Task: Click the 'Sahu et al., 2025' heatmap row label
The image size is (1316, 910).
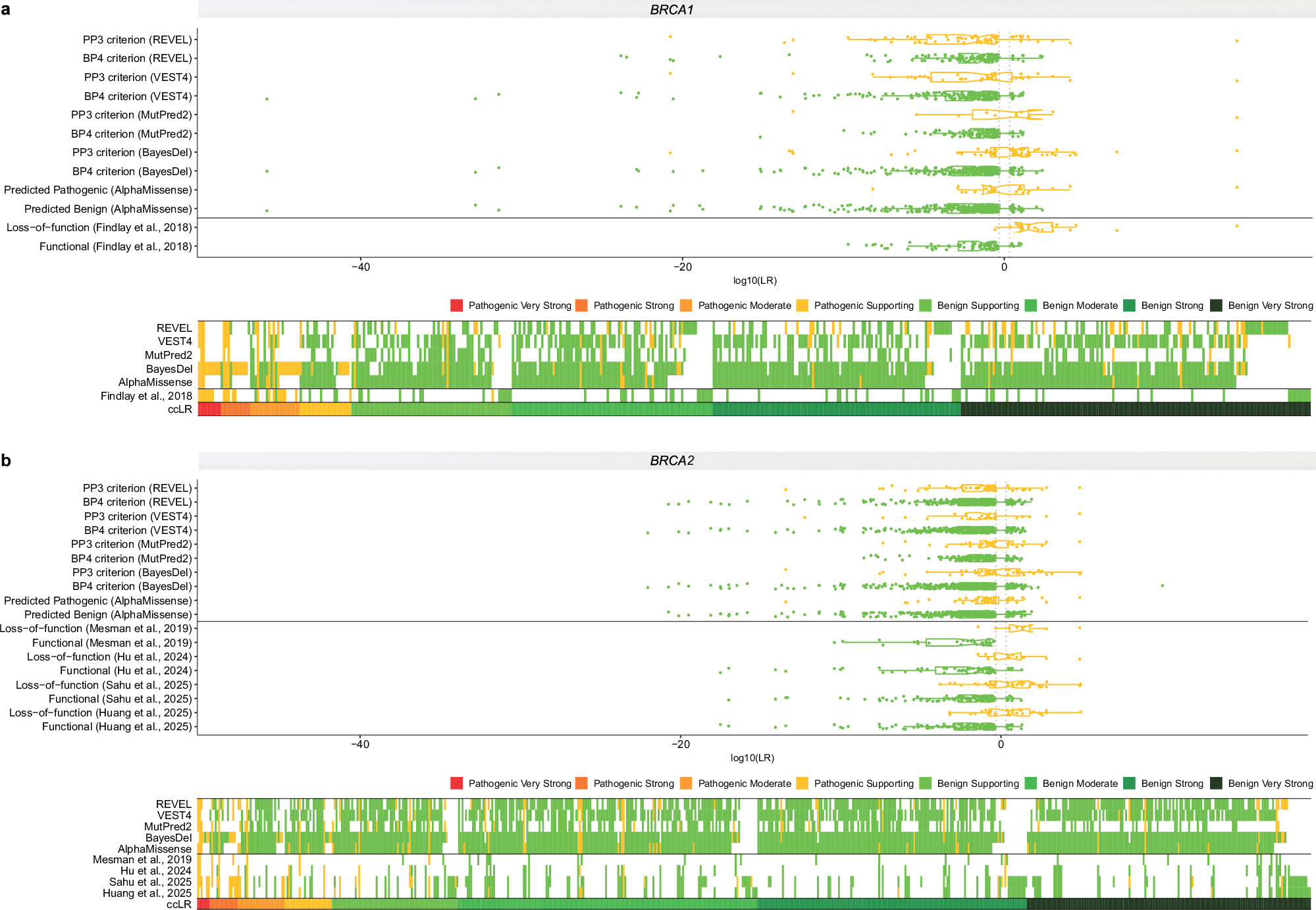Action: click(x=150, y=882)
